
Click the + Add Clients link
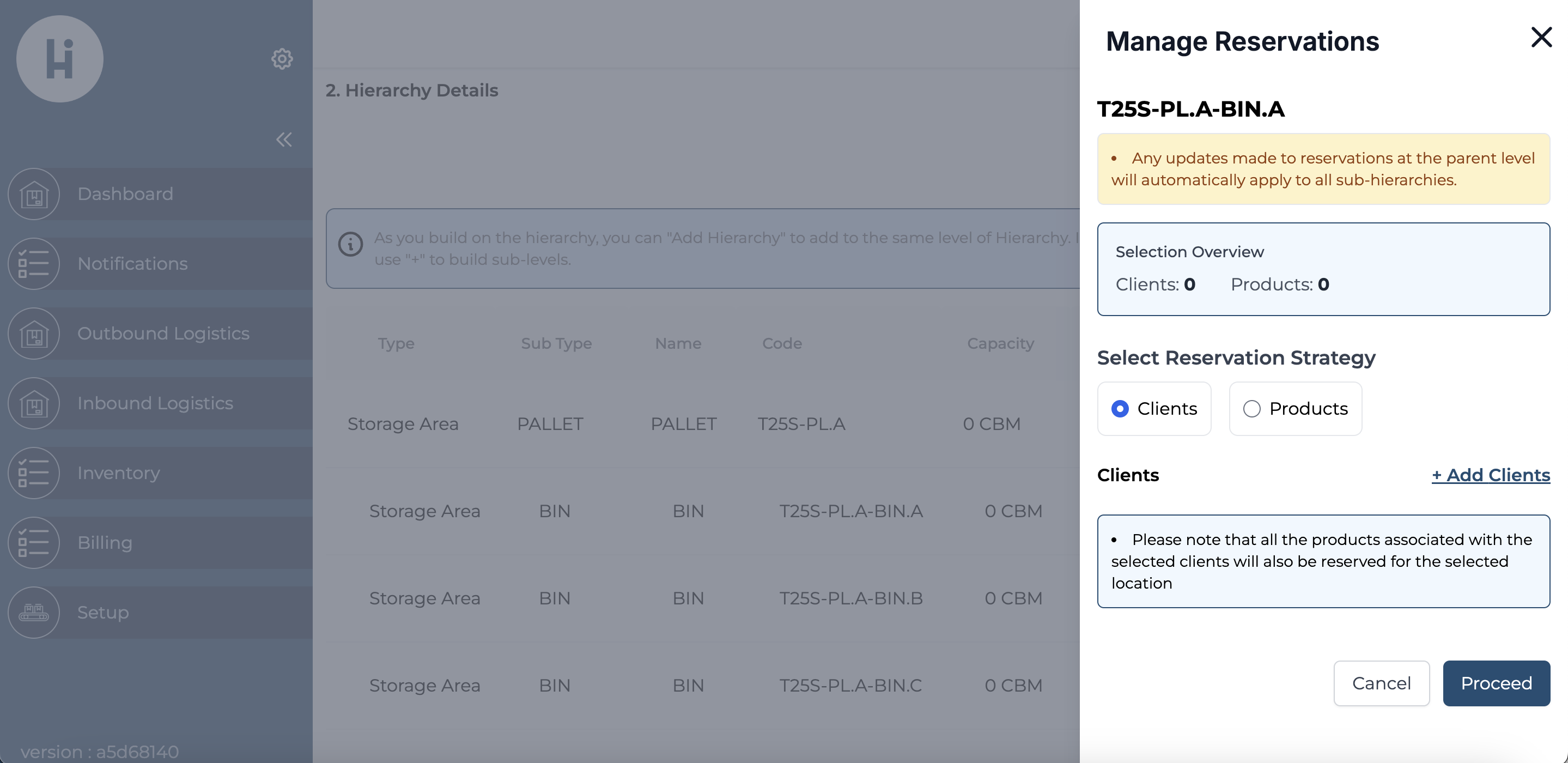point(1490,475)
